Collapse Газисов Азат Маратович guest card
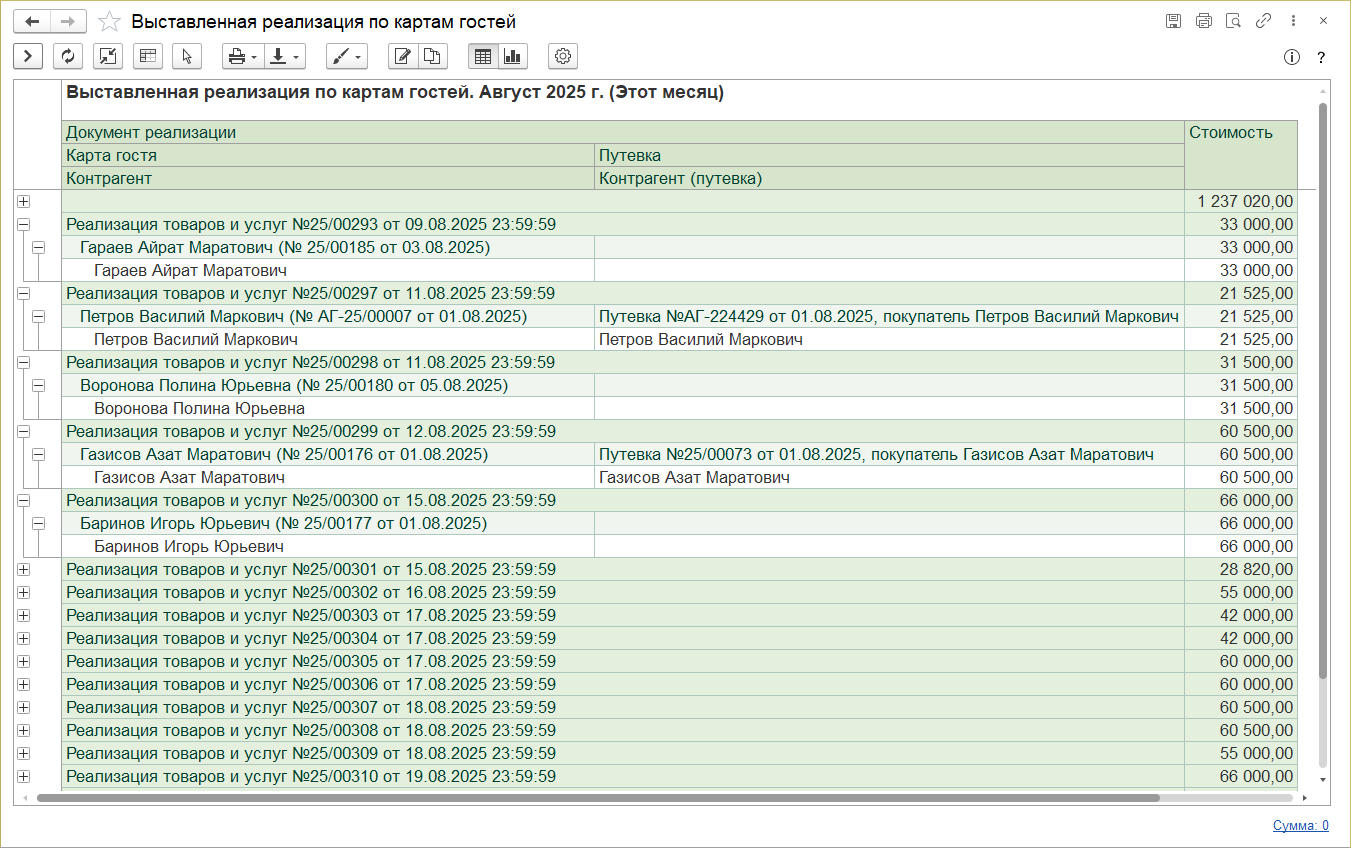1351x848 pixels. pos(39,455)
